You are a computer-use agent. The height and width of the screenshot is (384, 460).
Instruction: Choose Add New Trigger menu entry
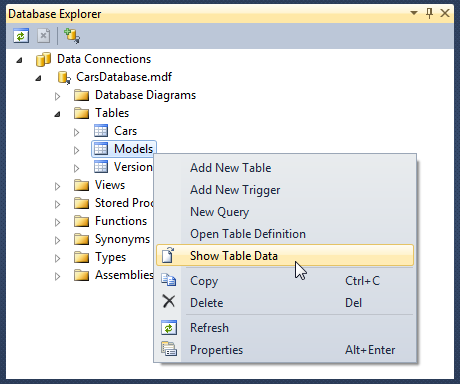coord(285,190)
